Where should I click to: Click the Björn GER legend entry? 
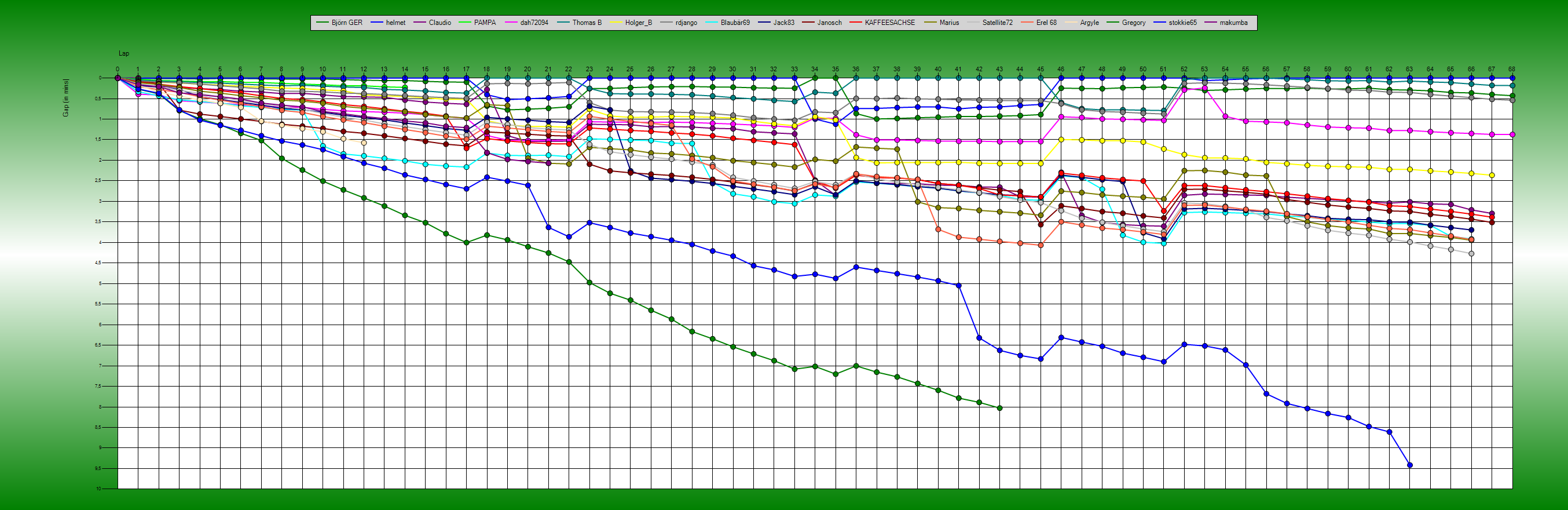tap(346, 23)
